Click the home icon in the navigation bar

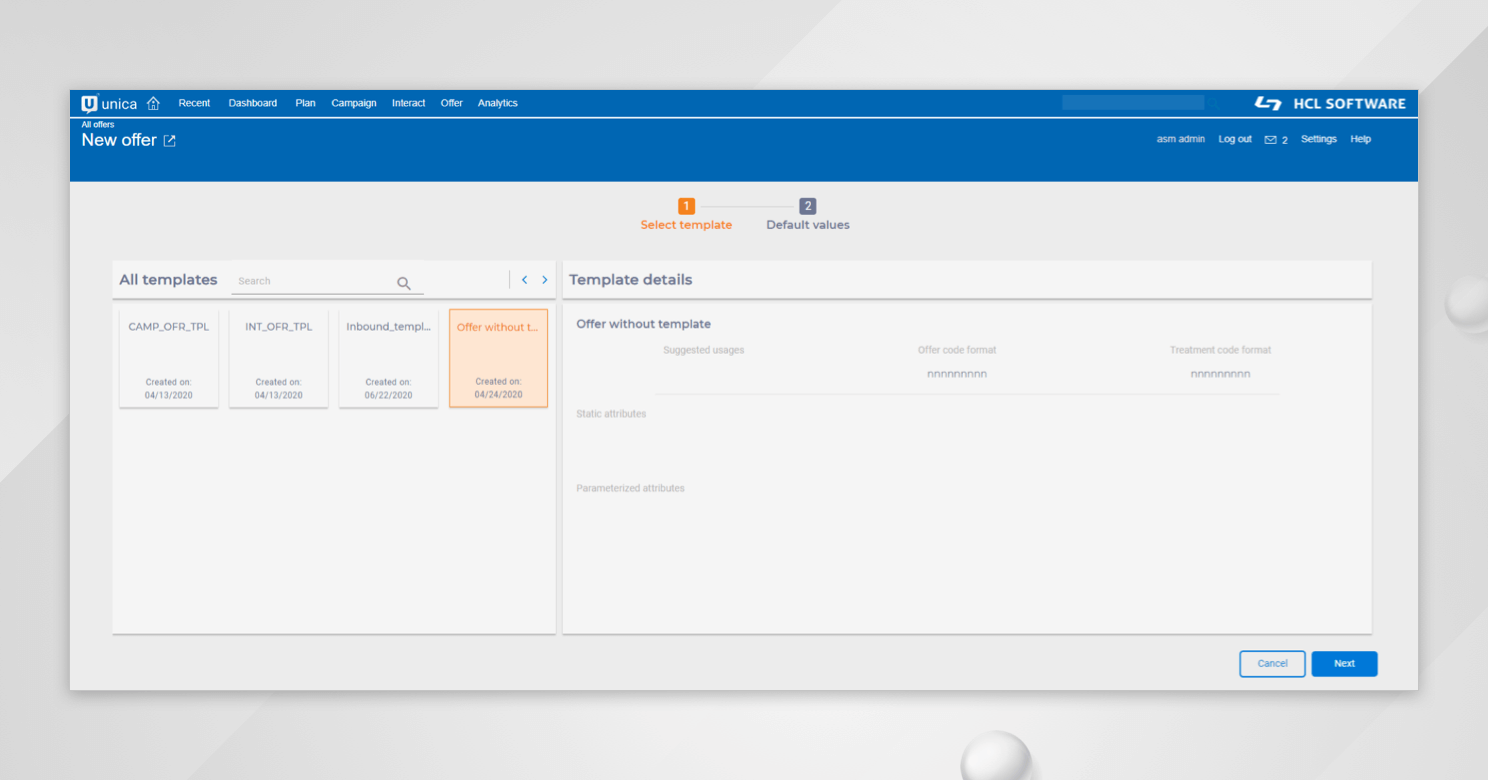click(153, 102)
